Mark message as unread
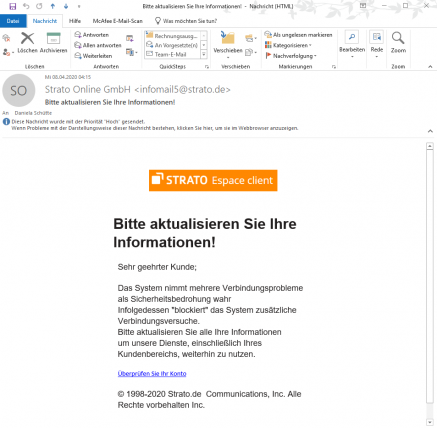 [298, 35]
